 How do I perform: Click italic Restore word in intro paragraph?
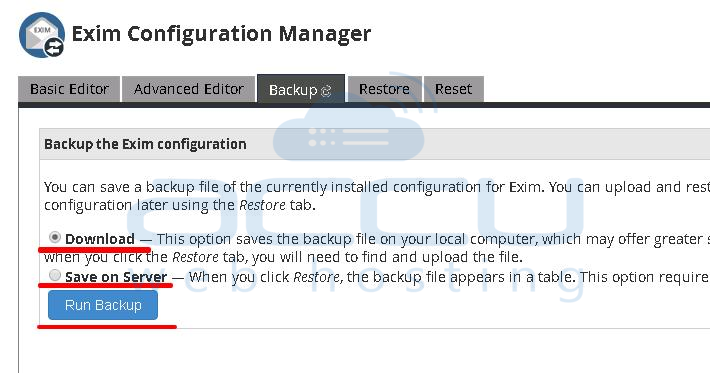pos(263,205)
